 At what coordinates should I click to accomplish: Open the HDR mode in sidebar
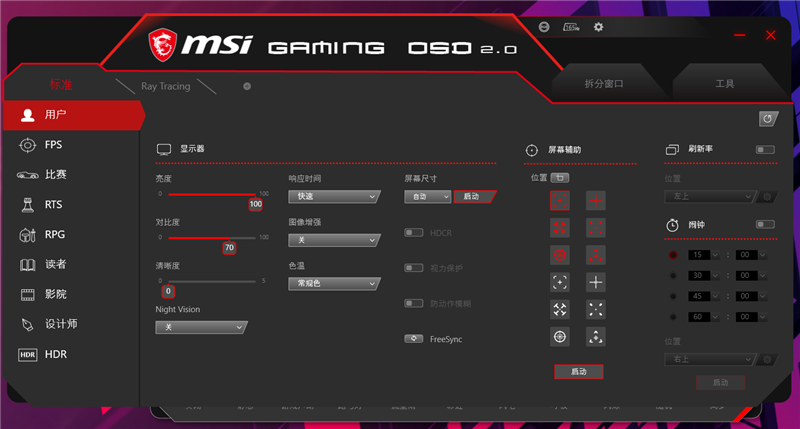(x=71, y=355)
